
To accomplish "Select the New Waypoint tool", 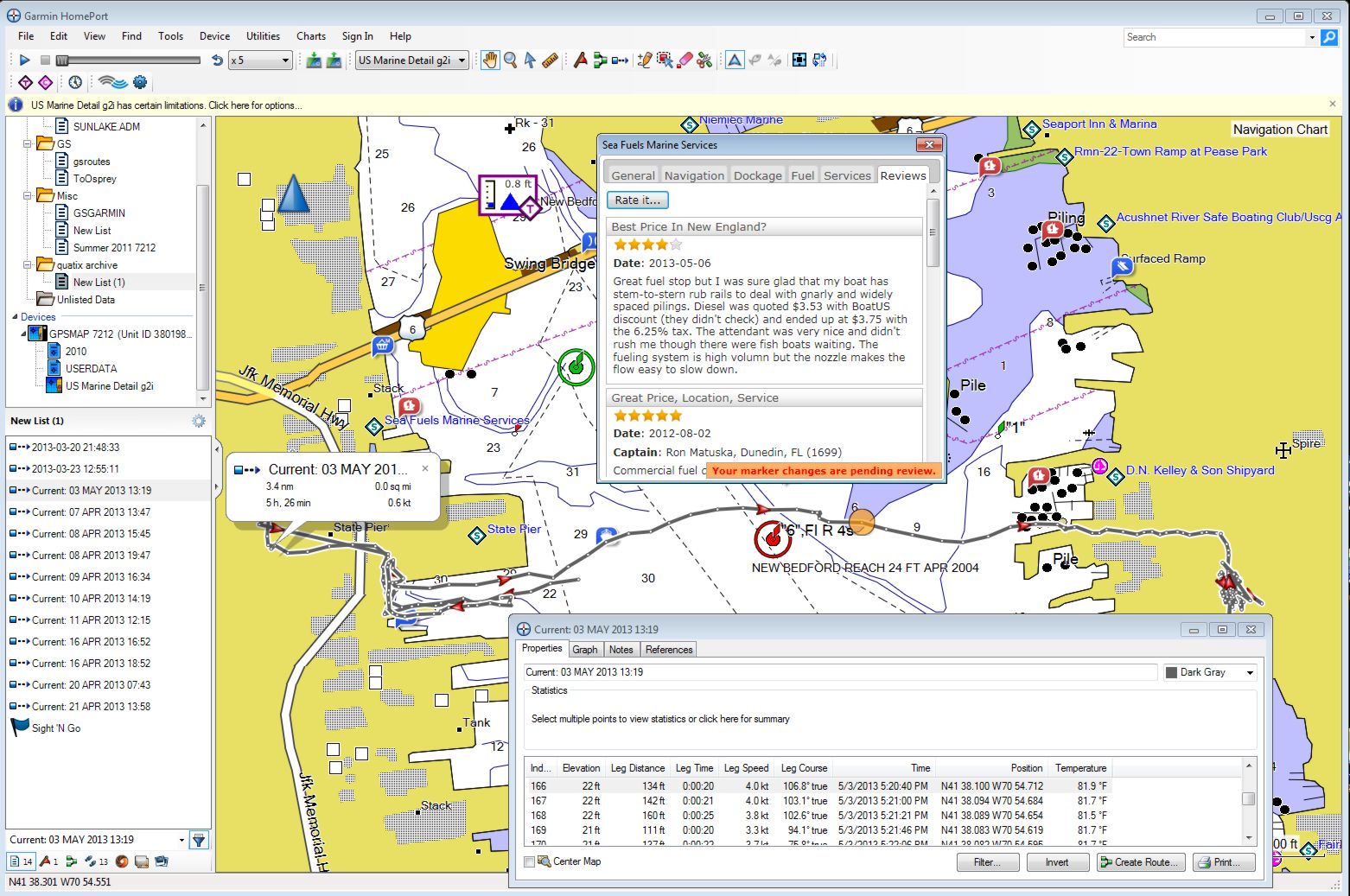I will pyautogui.click(x=580, y=60).
